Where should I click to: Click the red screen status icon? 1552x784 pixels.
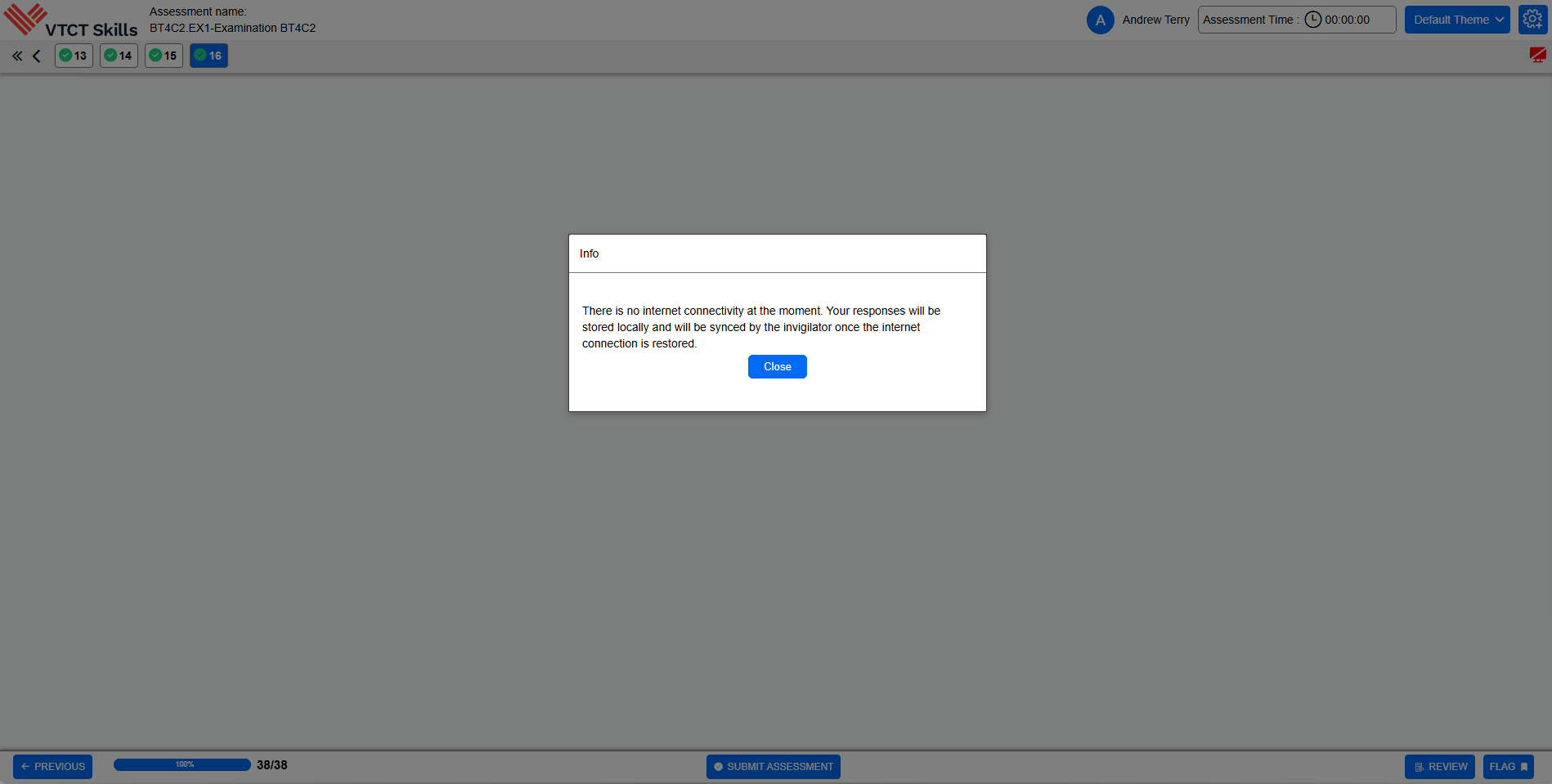(x=1537, y=55)
